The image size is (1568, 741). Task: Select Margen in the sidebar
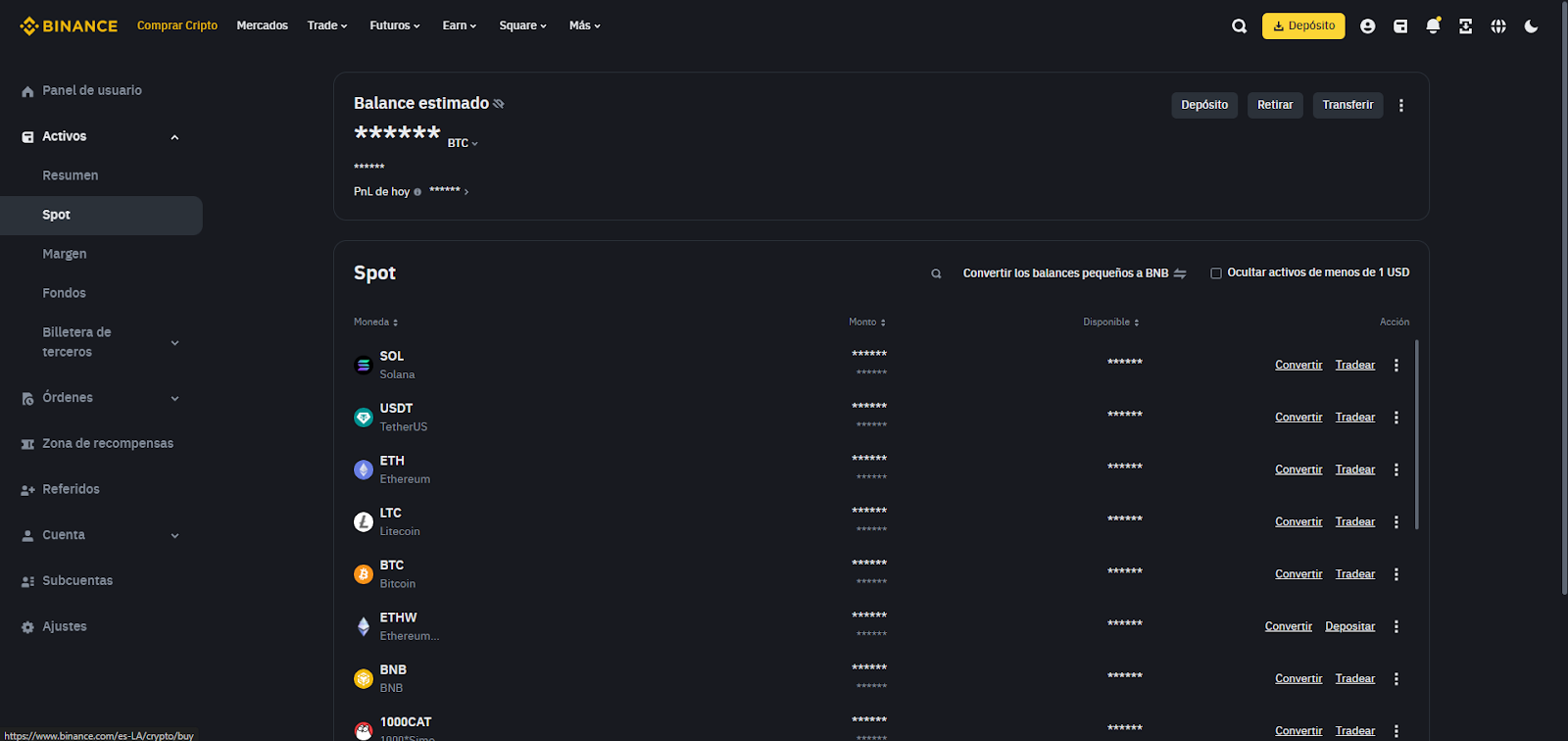[x=65, y=254]
